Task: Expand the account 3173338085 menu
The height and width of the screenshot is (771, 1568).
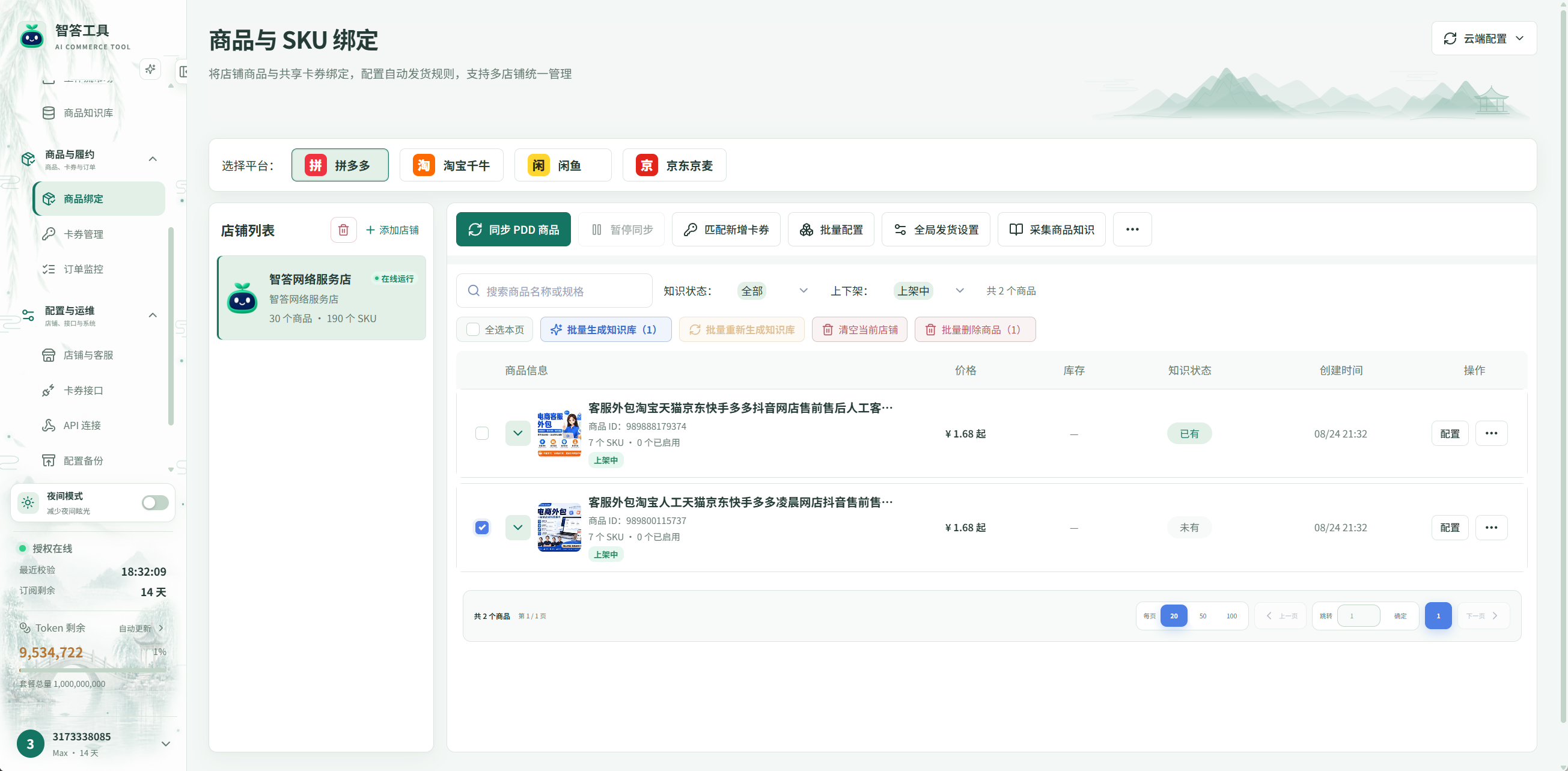Action: click(x=165, y=743)
